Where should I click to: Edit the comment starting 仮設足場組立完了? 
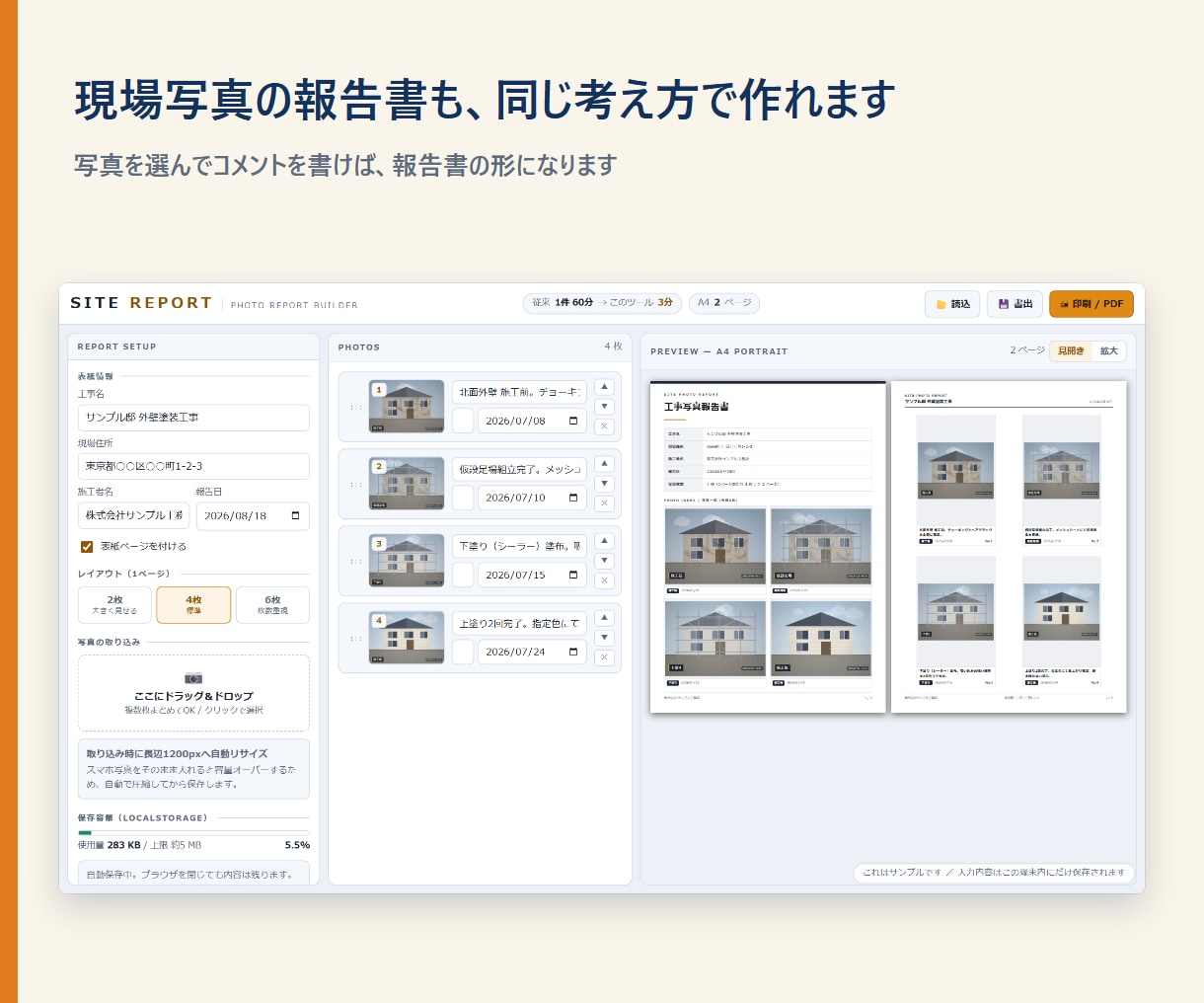[x=519, y=469]
